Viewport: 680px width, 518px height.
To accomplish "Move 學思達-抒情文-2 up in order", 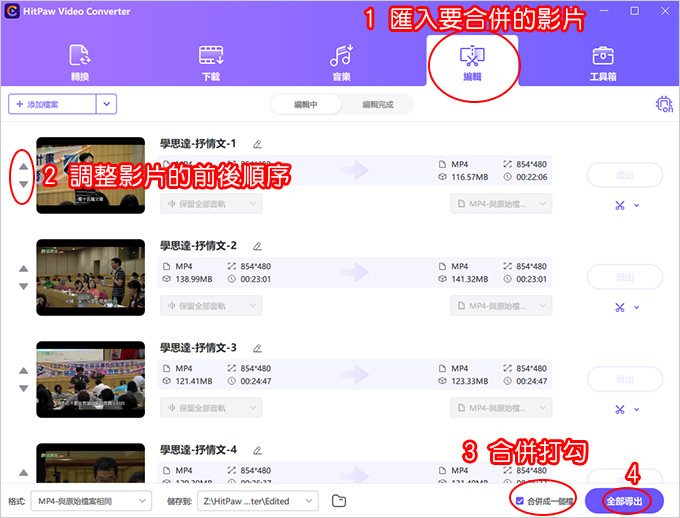I will click(x=23, y=269).
